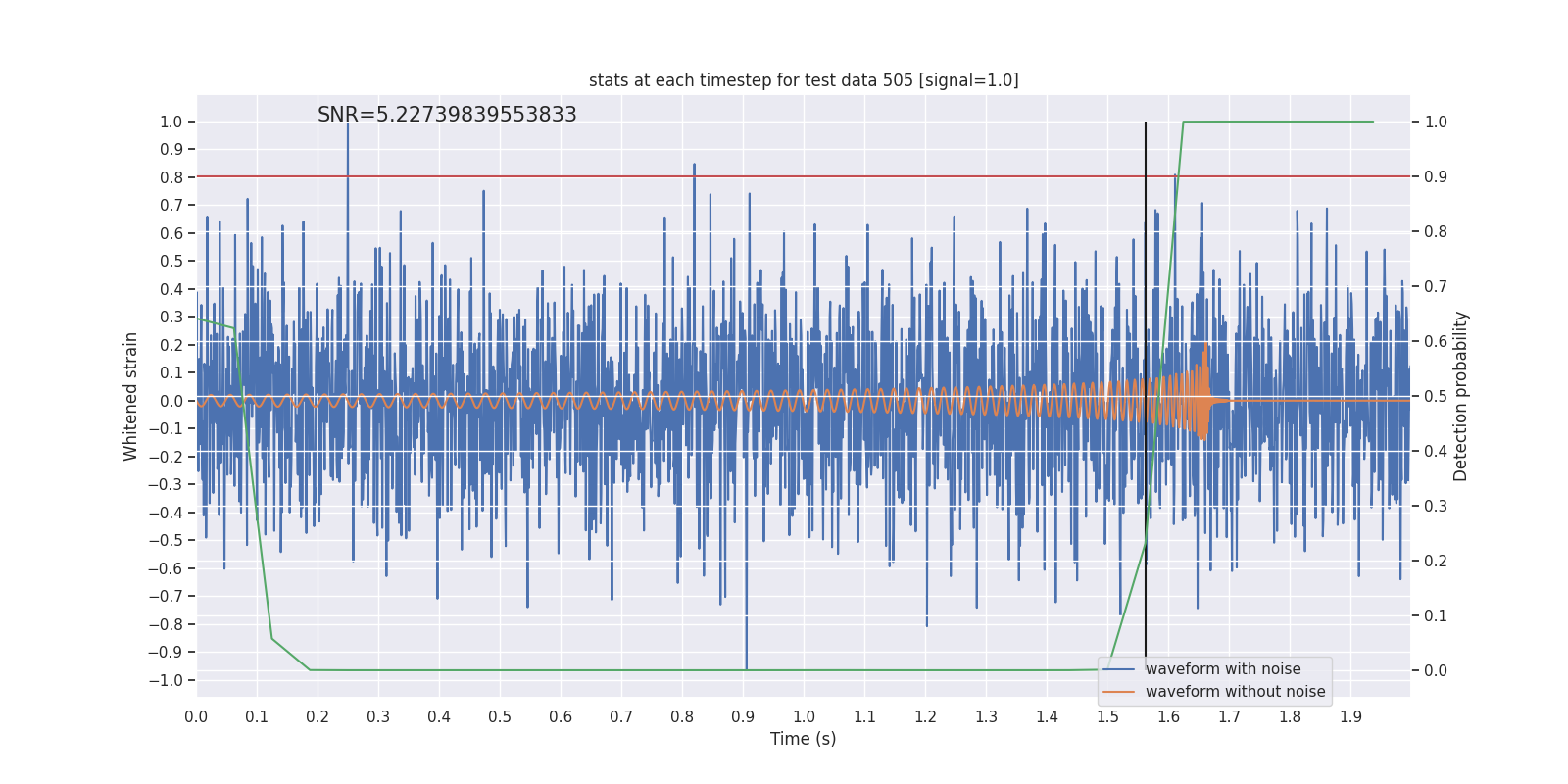Click the "Detection probability" right axis label

coord(1461,396)
